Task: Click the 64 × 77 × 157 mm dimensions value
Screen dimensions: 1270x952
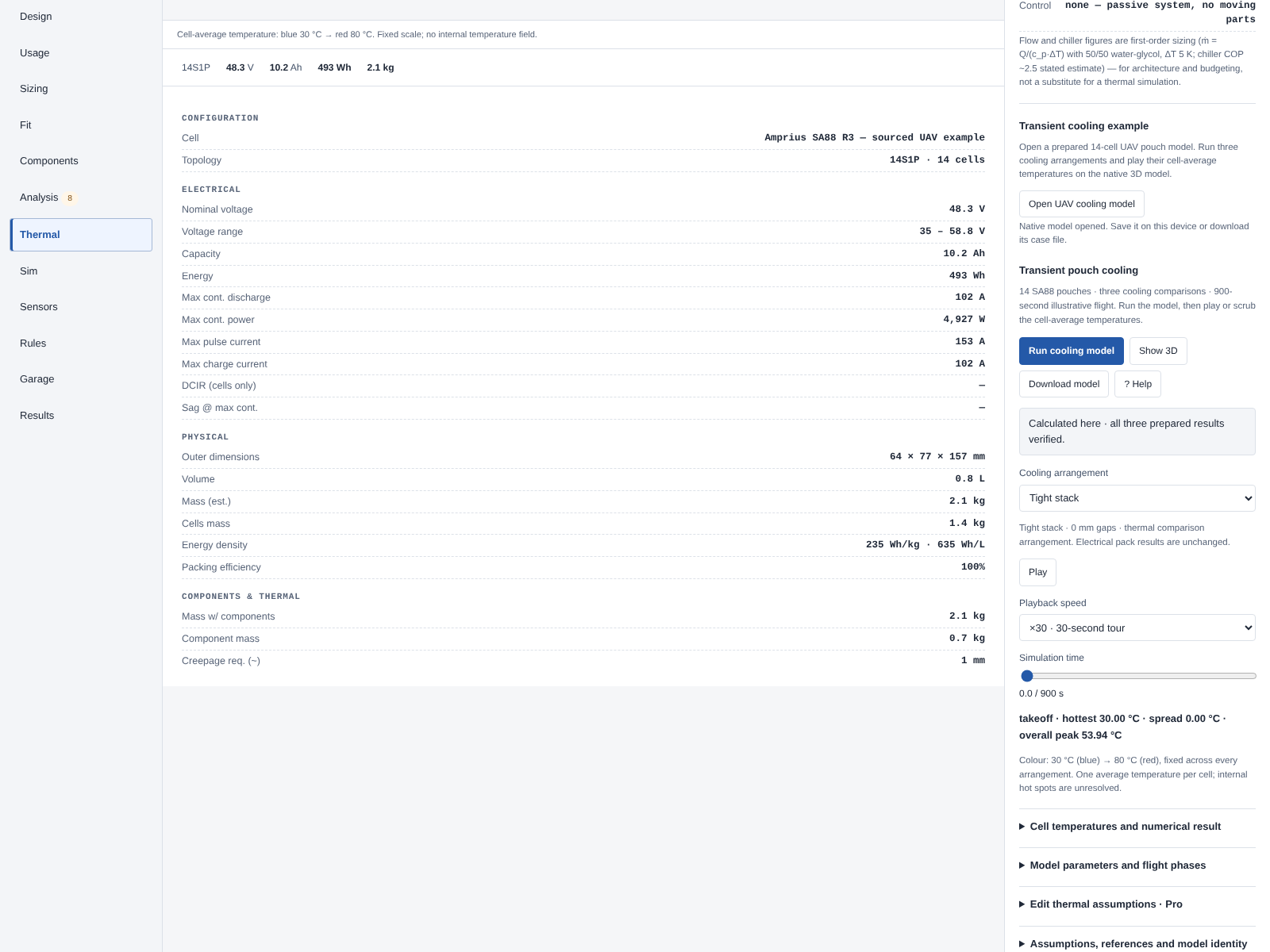Action: tap(937, 457)
